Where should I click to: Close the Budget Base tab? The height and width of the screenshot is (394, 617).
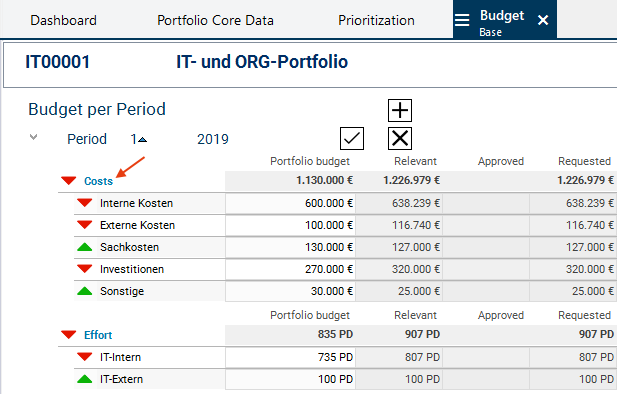[x=543, y=20]
